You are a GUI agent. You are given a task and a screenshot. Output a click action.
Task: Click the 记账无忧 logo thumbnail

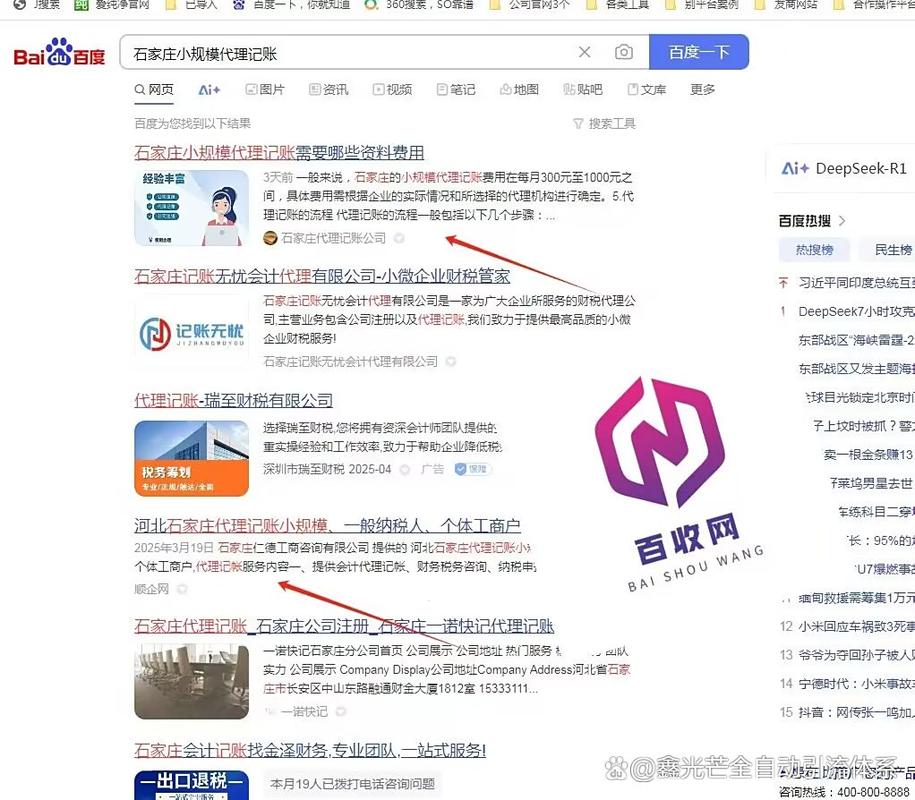click(191, 334)
